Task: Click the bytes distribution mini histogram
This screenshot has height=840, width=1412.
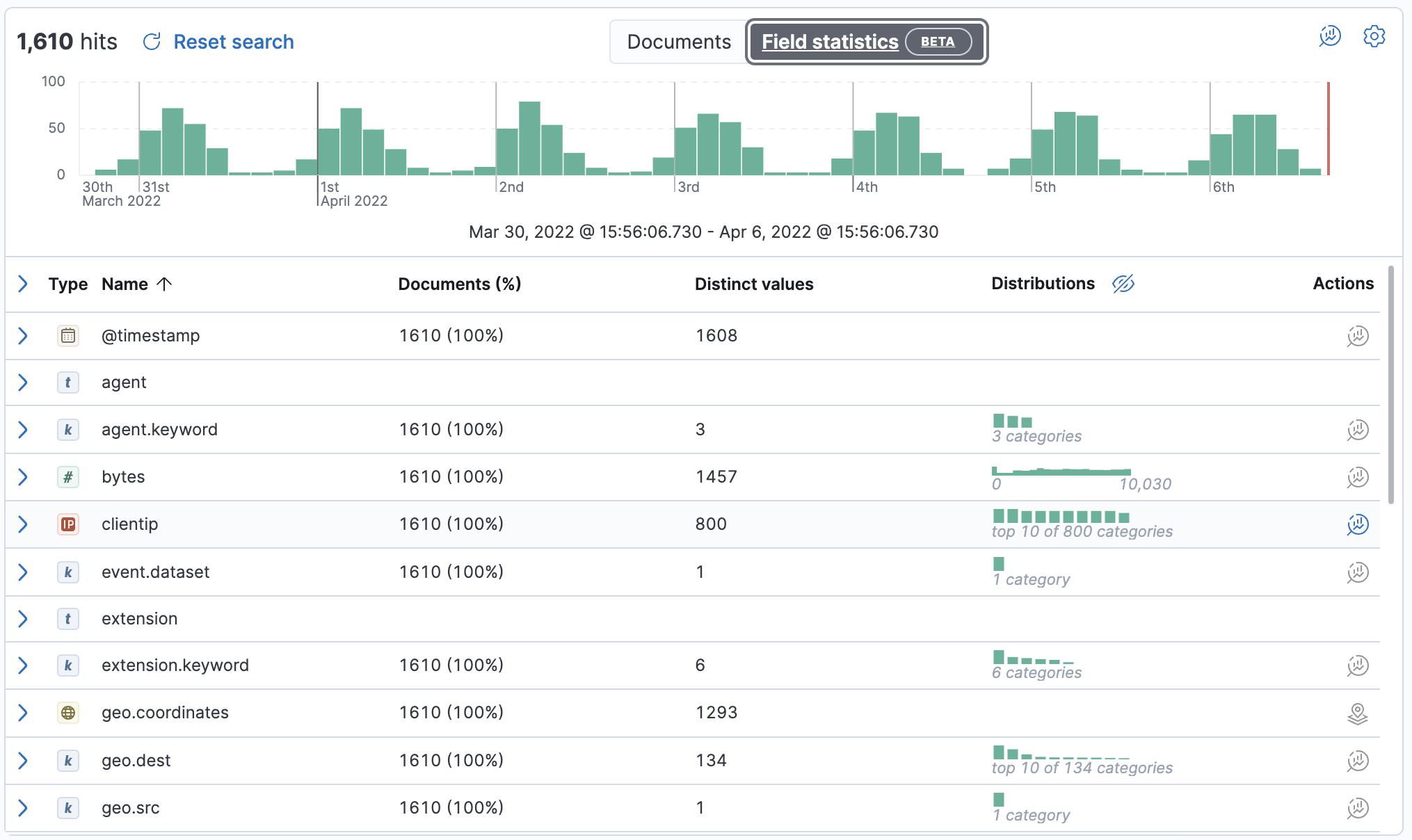Action: [1062, 471]
